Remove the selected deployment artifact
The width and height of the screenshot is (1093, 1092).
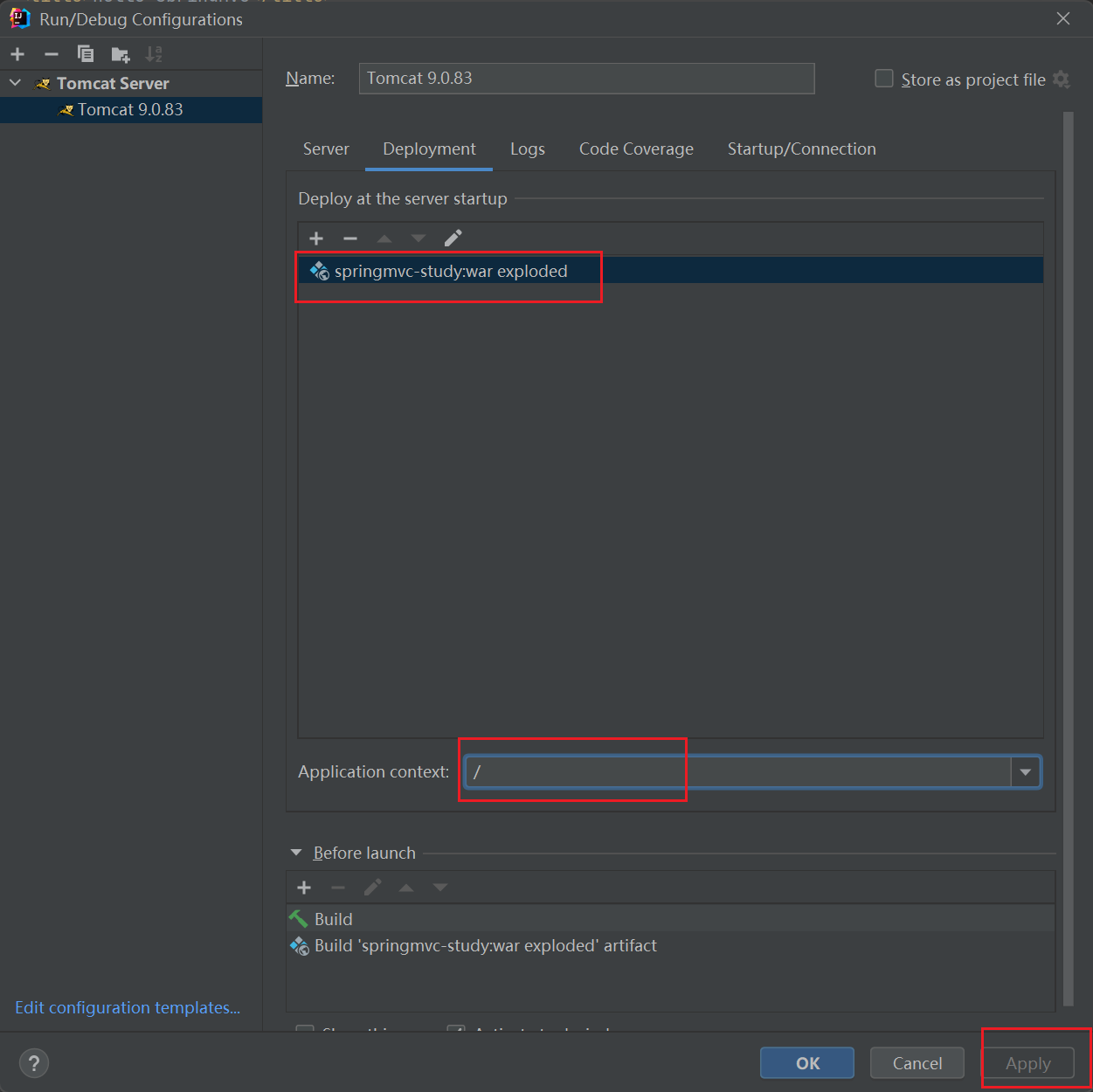(x=350, y=238)
